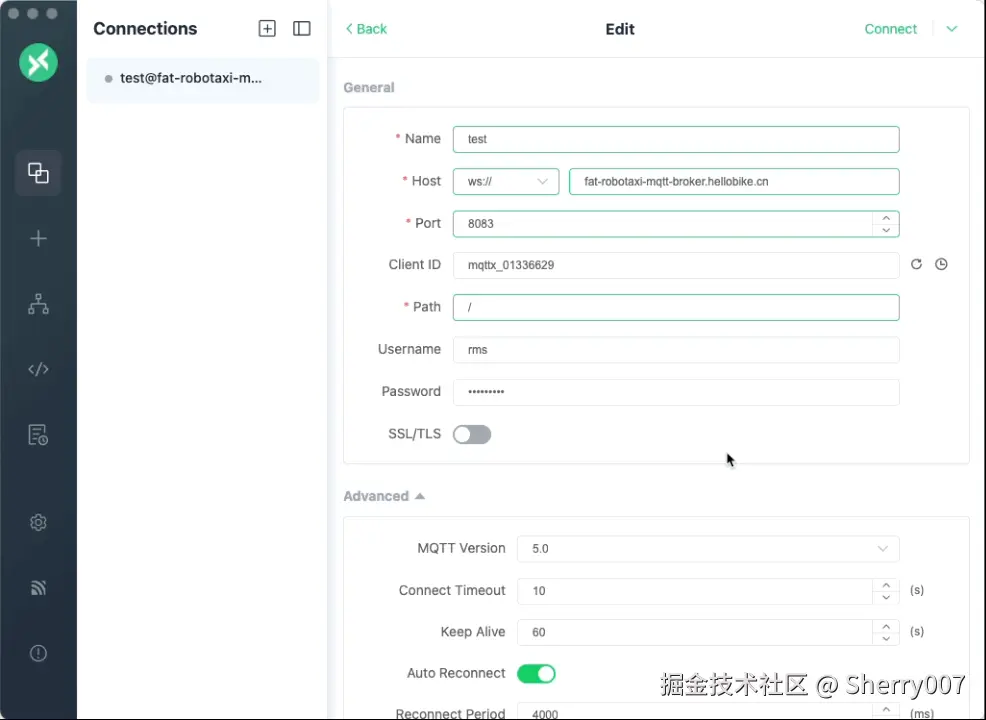
Task: Click the Reconnect Period value field
Action: point(694,713)
